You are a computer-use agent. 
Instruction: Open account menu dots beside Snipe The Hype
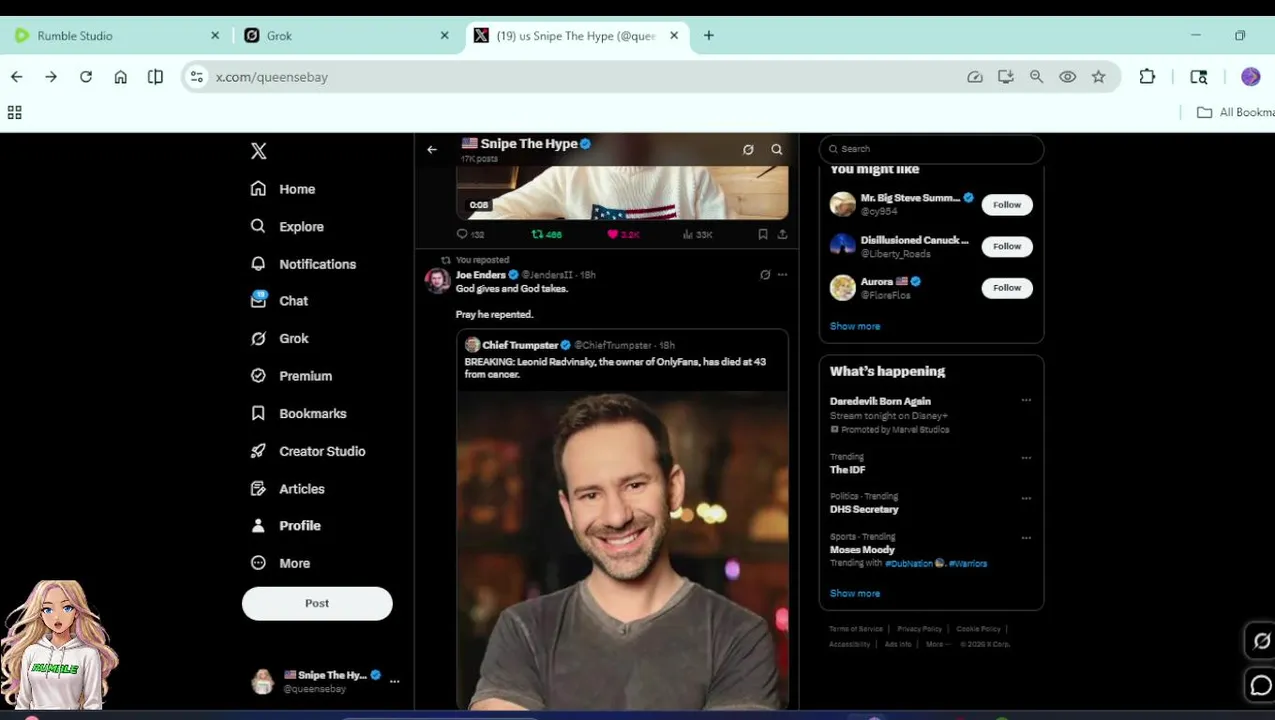pos(394,681)
